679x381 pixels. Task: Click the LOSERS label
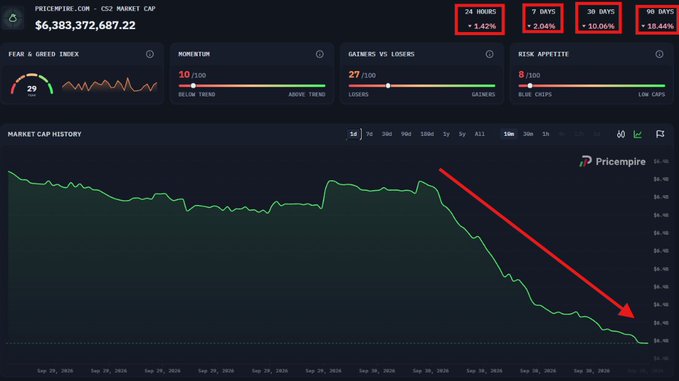click(359, 94)
